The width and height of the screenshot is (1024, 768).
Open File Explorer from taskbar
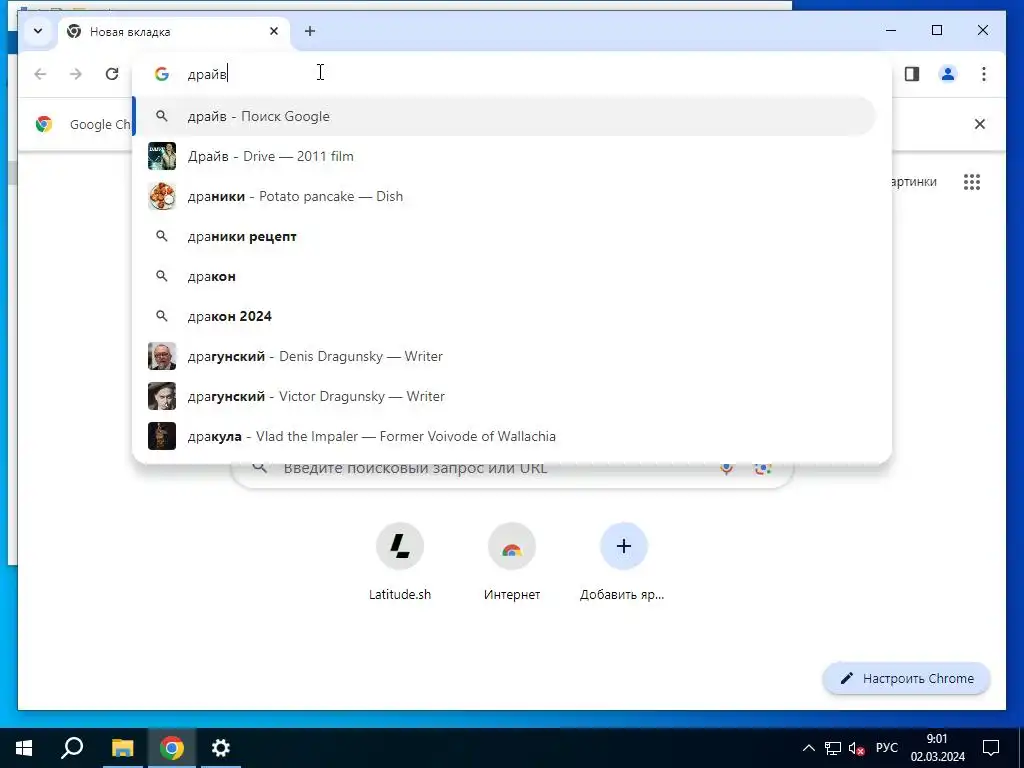coord(122,748)
